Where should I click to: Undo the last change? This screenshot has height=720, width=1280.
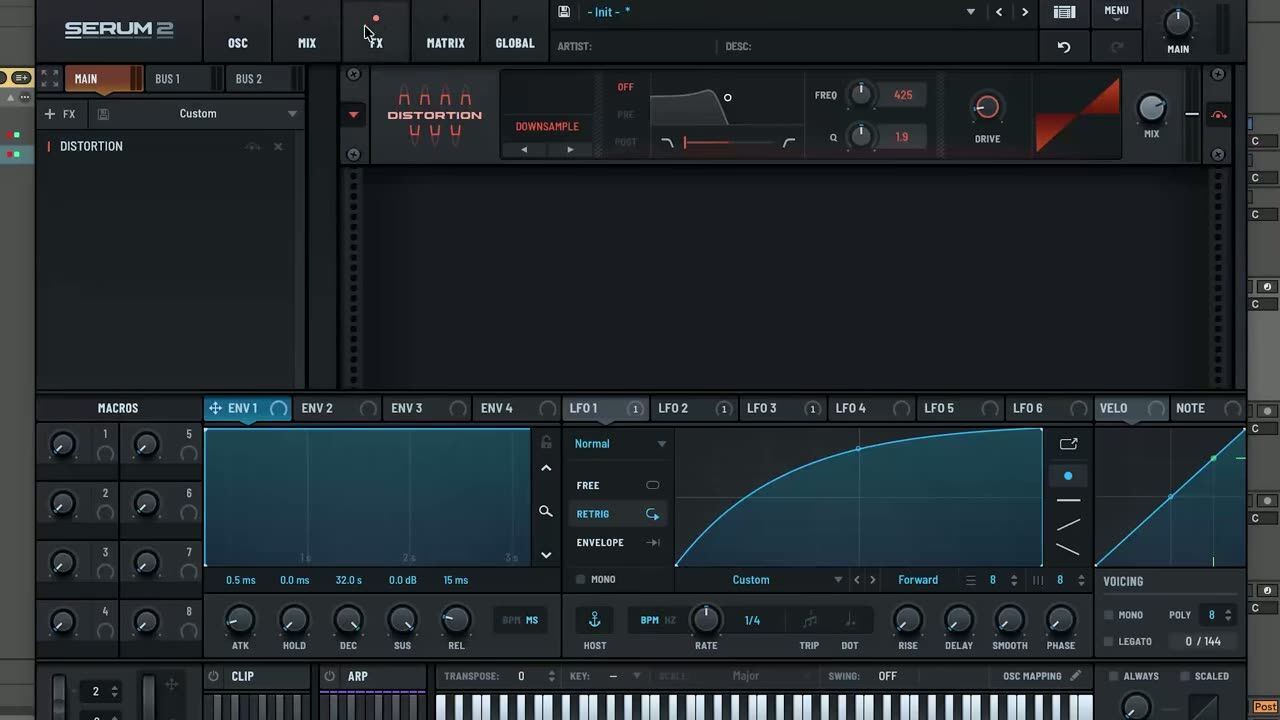pos(1064,47)
